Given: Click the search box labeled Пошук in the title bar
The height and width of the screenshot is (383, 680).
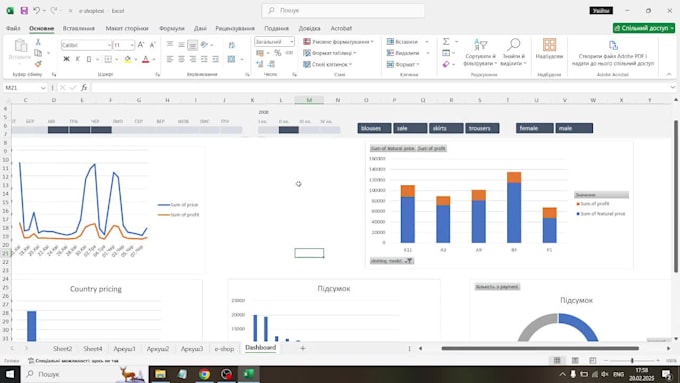Looking at the screenshot, I should [x=343, y=10].
